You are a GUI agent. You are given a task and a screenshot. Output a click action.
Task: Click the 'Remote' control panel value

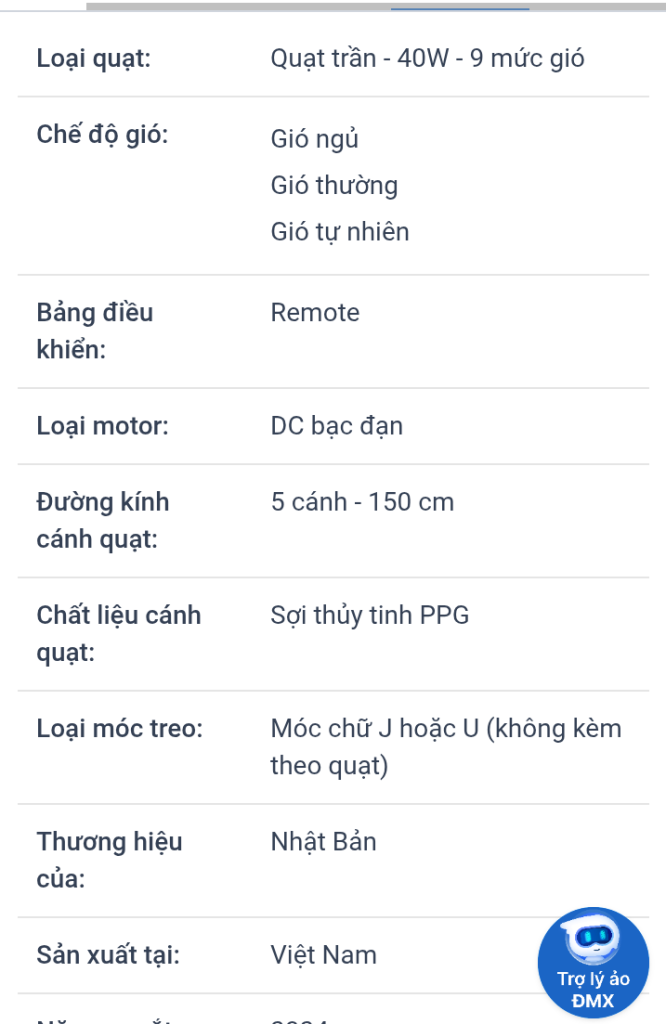315,313
